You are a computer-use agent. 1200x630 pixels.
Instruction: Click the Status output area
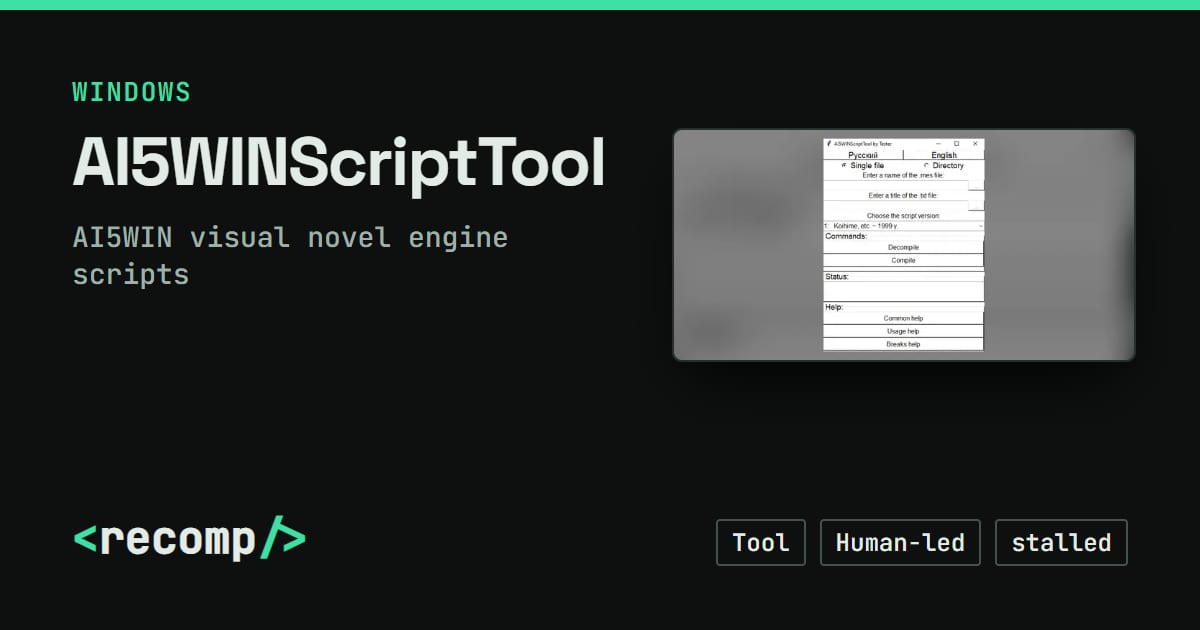point(904,291)
